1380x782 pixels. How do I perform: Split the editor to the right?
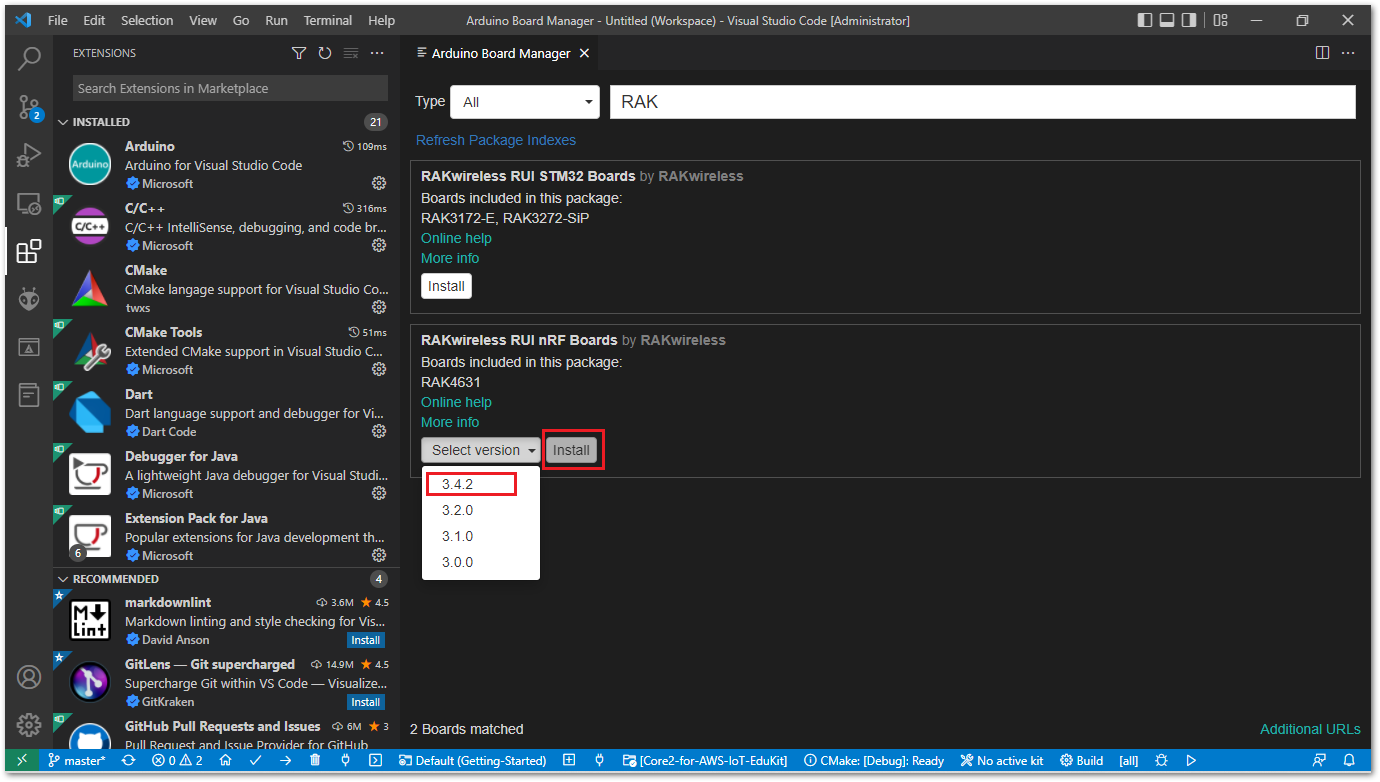coord(1322,53)
